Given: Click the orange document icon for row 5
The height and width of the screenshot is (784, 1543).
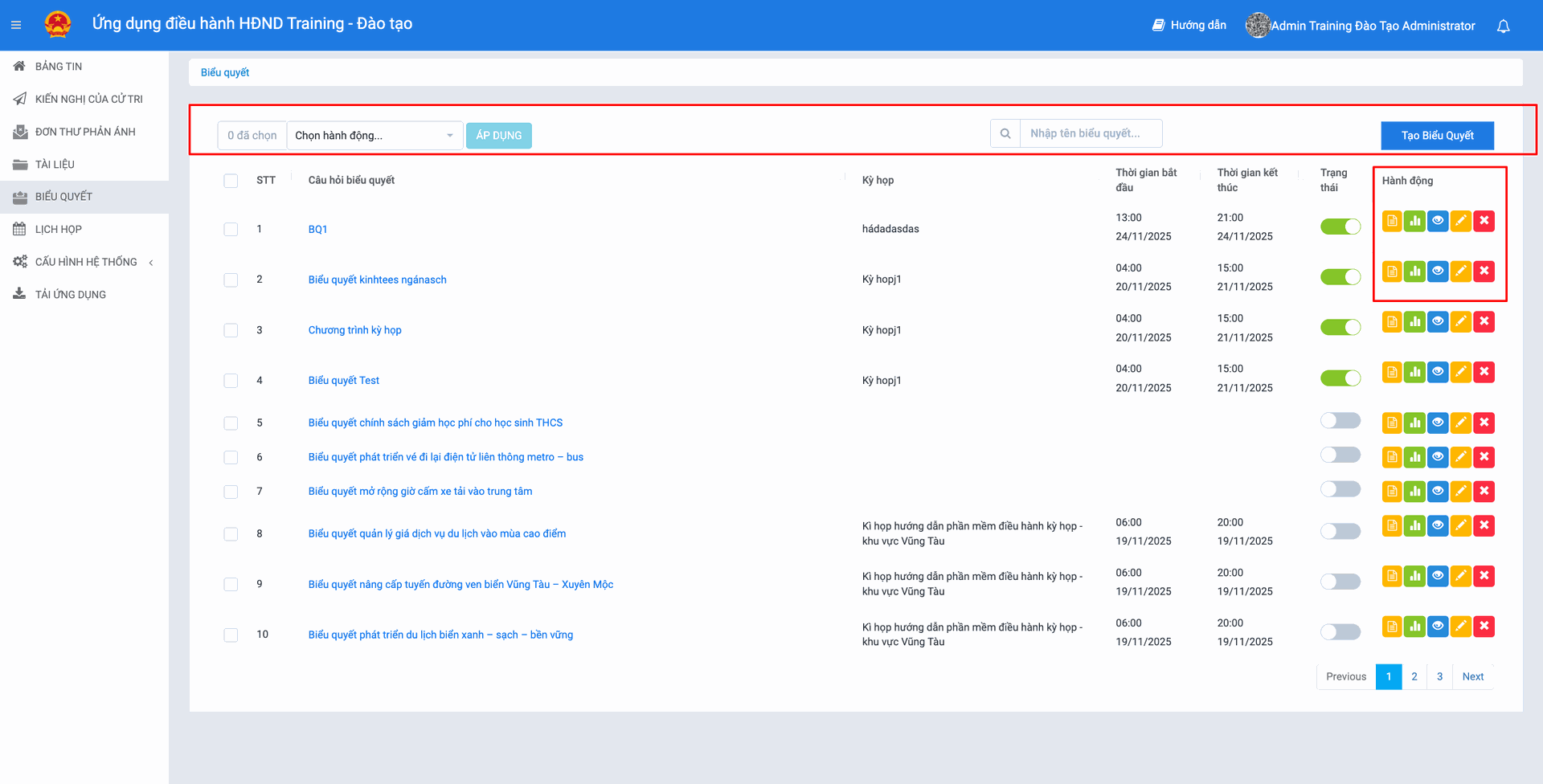Looking at the screenshot, I should coord(1392,423).
